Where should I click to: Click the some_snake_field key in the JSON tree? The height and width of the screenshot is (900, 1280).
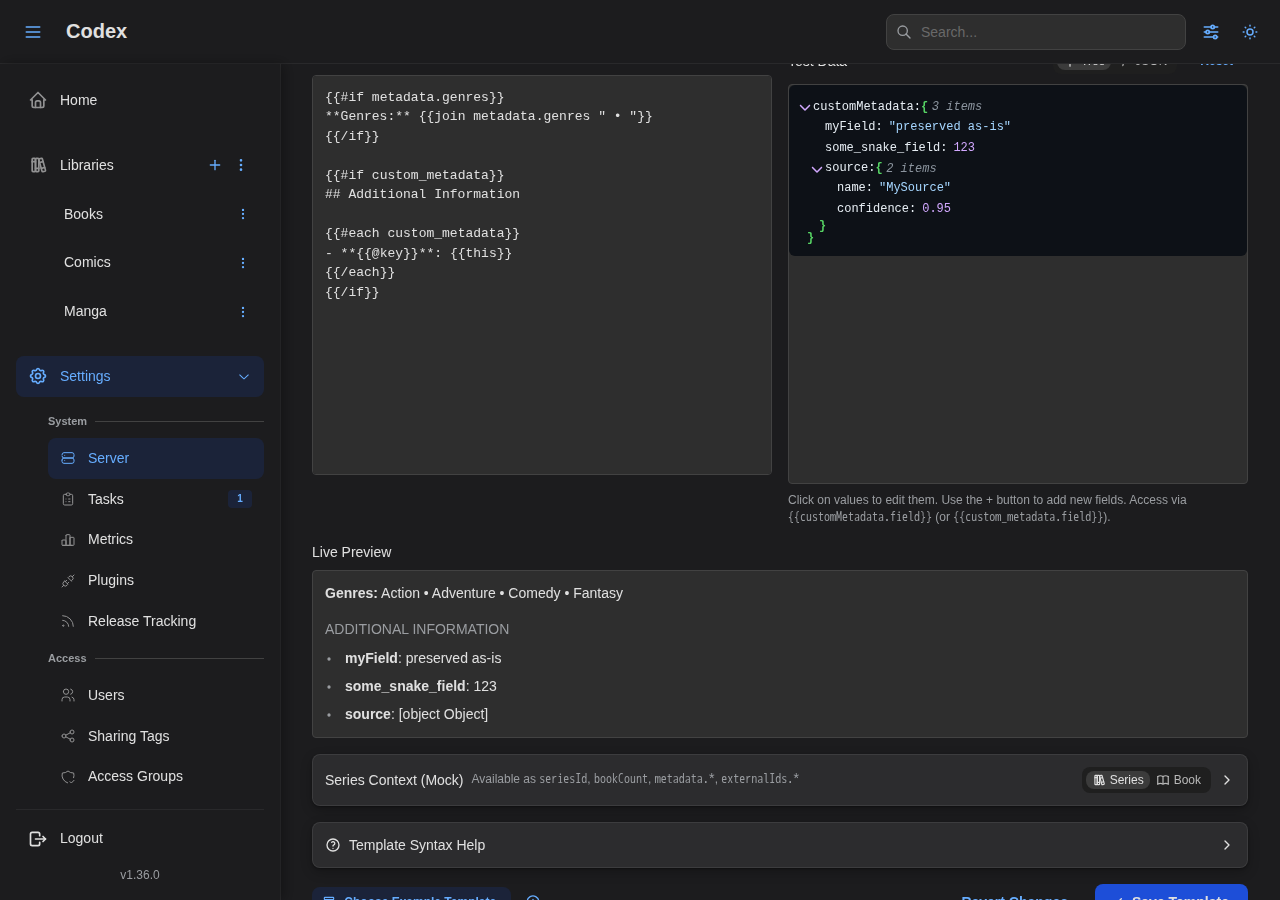pos(882,148)
